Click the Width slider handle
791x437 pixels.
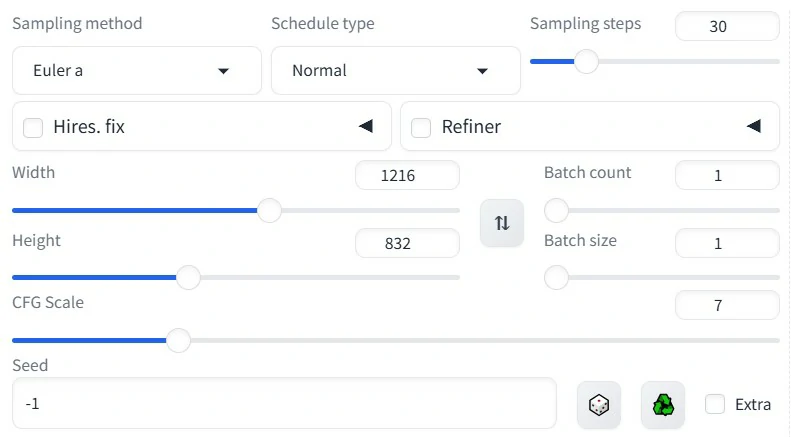point(269,210)
